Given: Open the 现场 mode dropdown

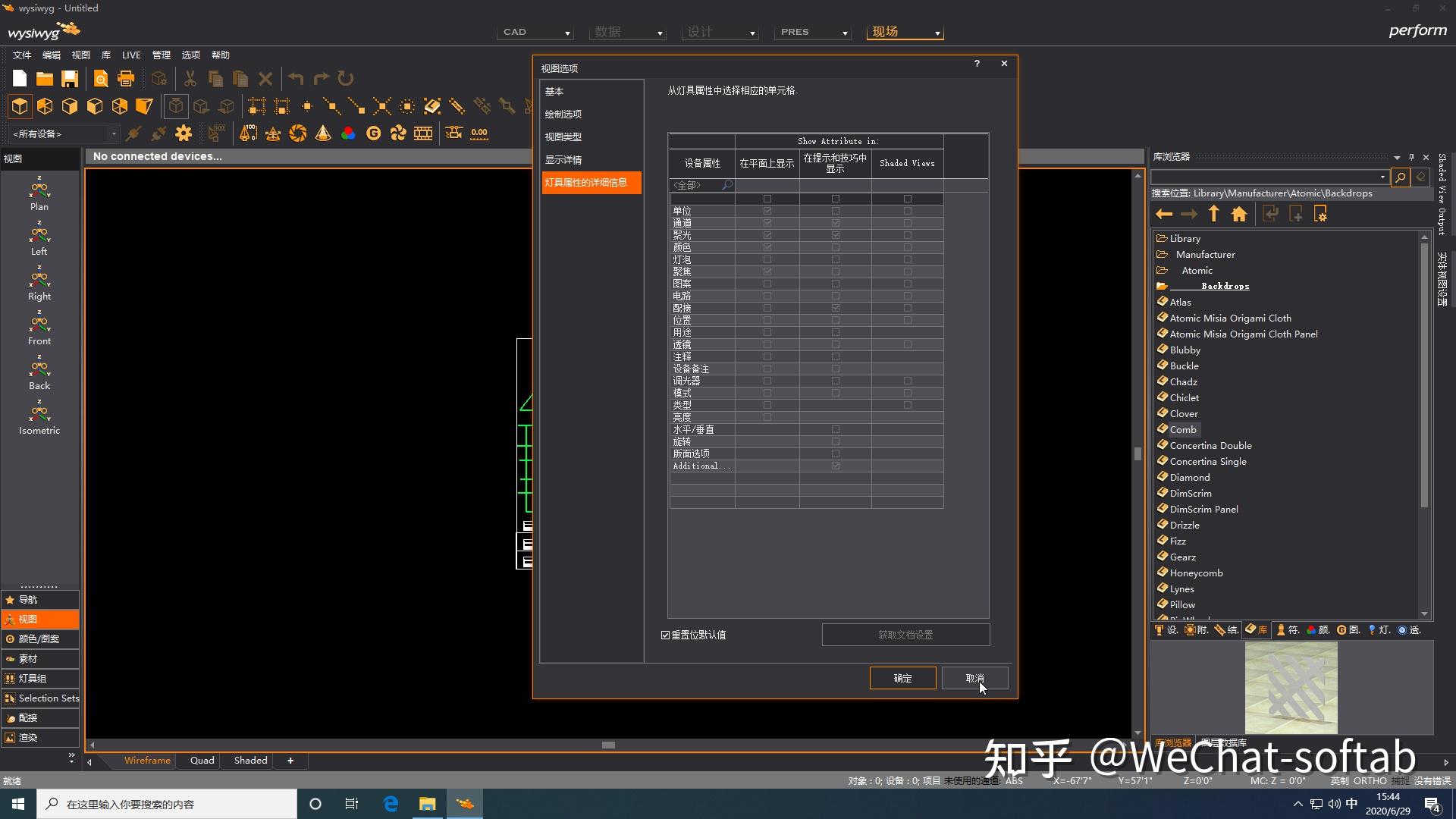Looking at the screenshot, I should [905, 33].
